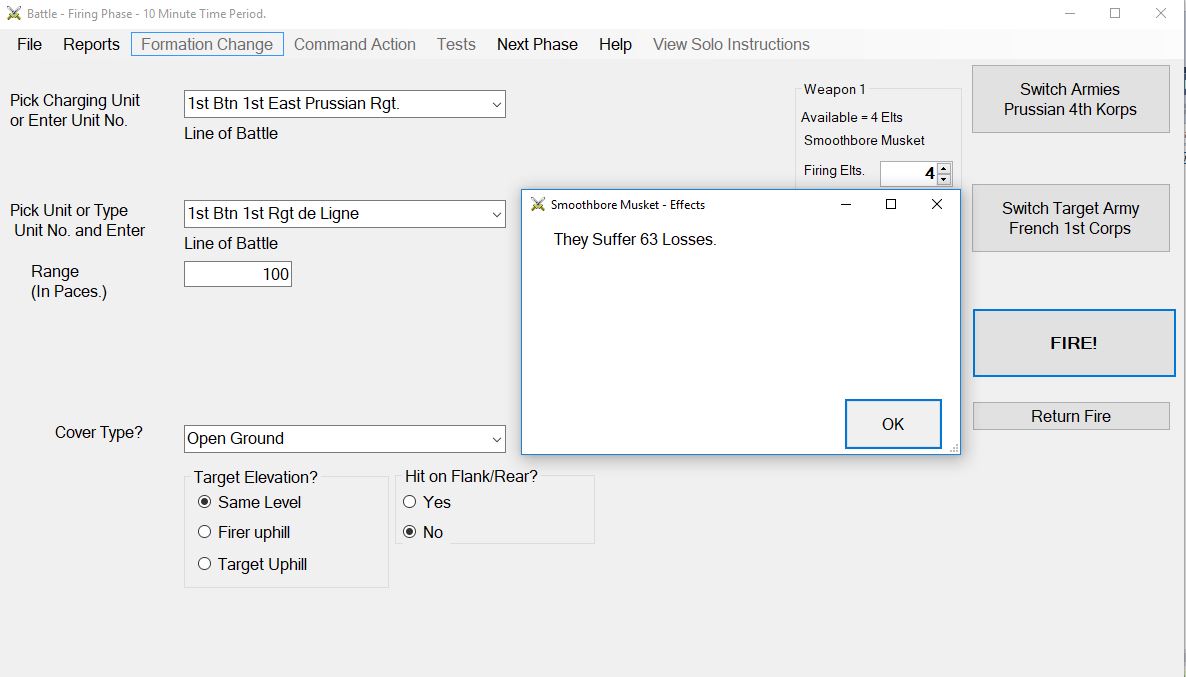The width and height of the screenshot is (1186, 677).
Task: Expand the charging unit dropdown
Action: 496,104
